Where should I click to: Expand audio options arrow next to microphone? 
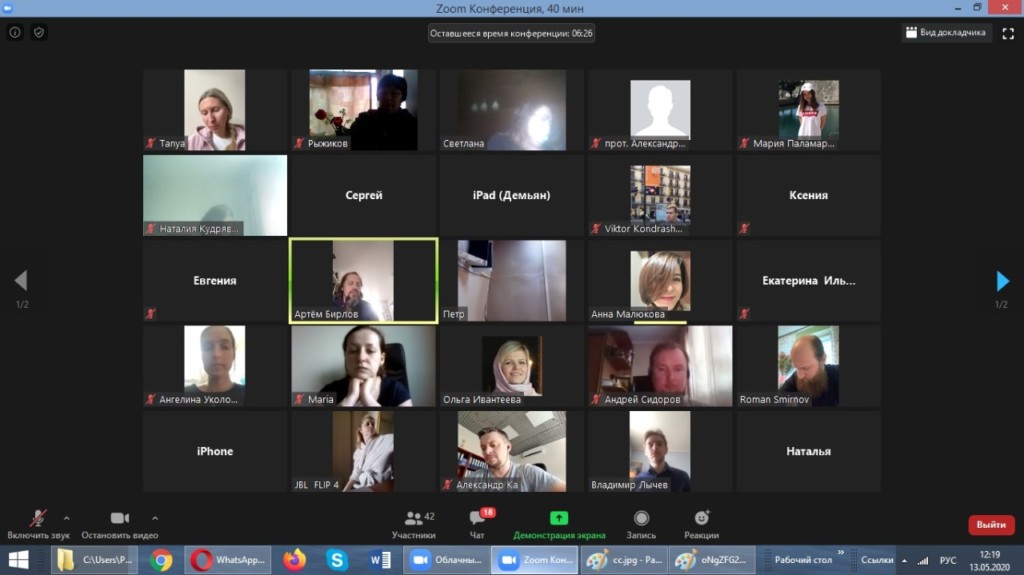point(67,518)
